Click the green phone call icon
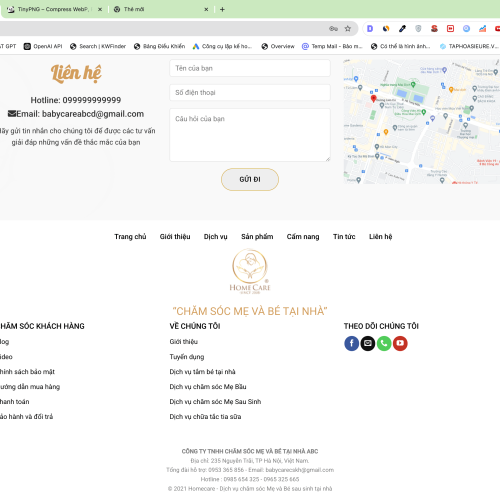The image size is (500, 500). [384, 343]
